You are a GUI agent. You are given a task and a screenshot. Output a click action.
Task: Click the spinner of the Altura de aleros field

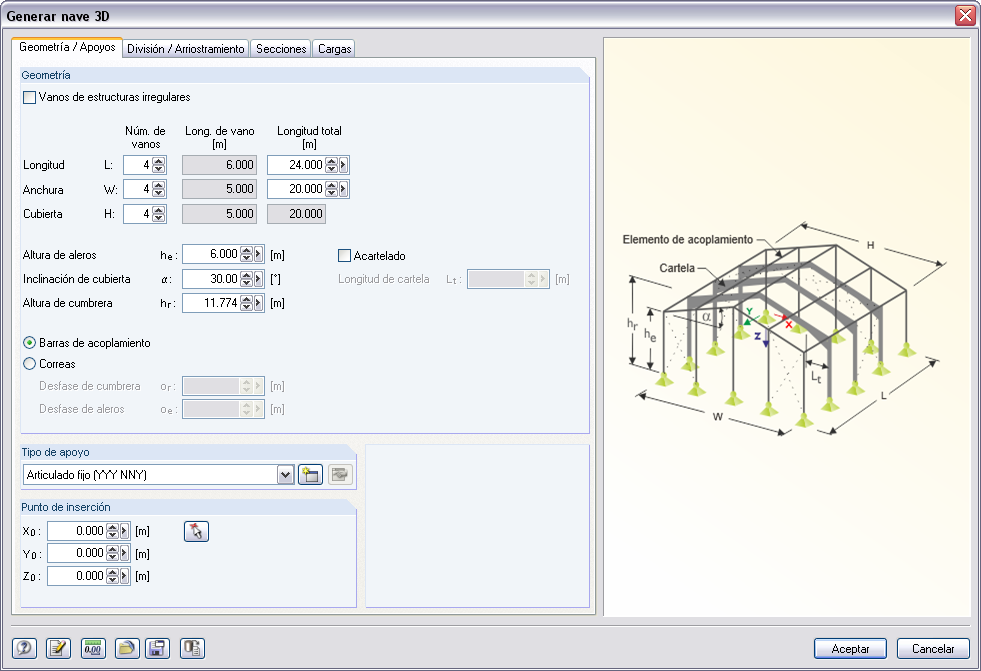[x=247, y=255]
